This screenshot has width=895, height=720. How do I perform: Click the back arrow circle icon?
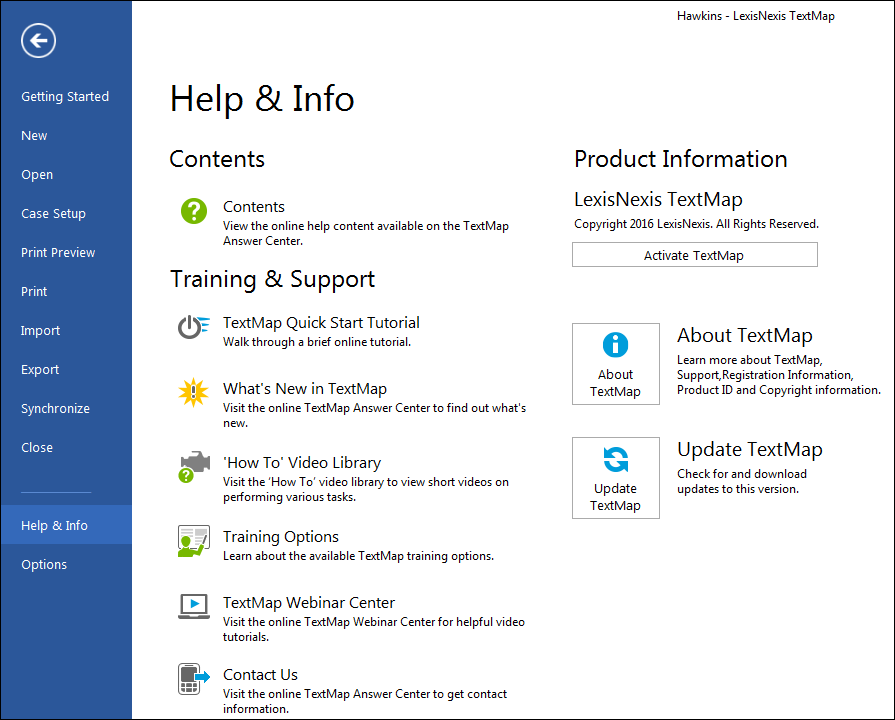point(38,41)
